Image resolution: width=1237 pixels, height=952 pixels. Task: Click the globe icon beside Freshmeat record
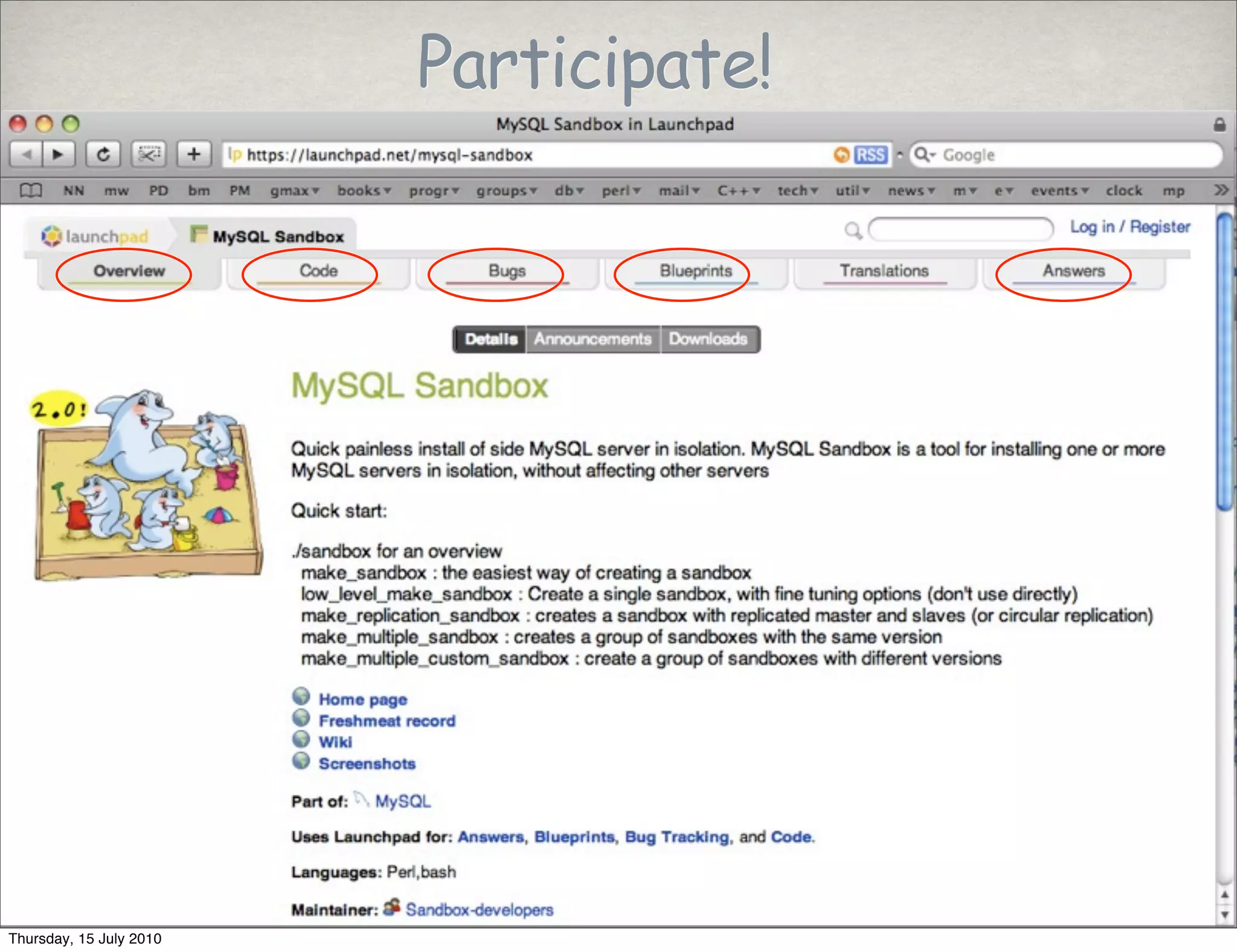(x=301, y=718)
